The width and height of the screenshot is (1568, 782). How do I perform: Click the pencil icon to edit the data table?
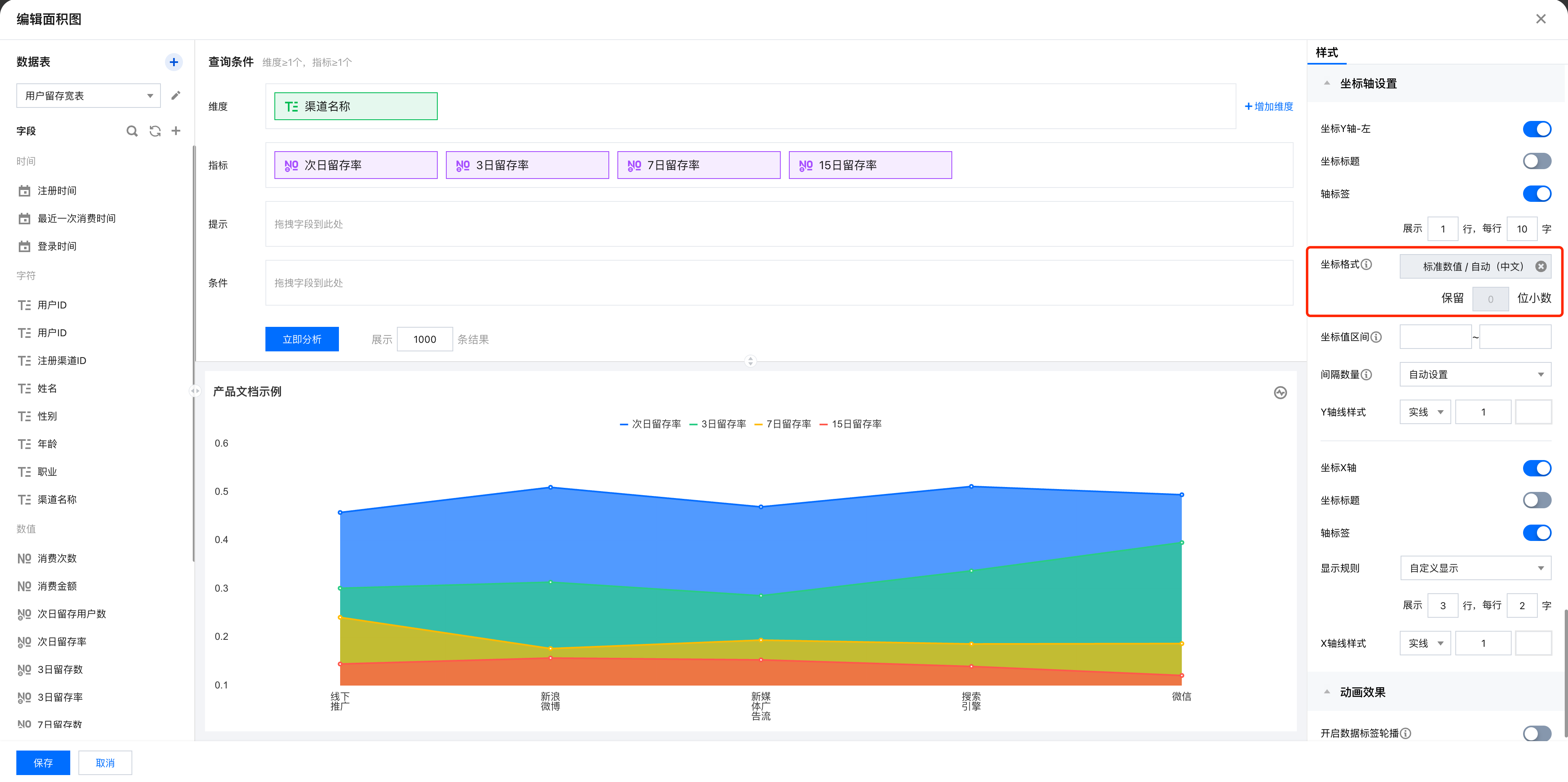tap(176, 96)
